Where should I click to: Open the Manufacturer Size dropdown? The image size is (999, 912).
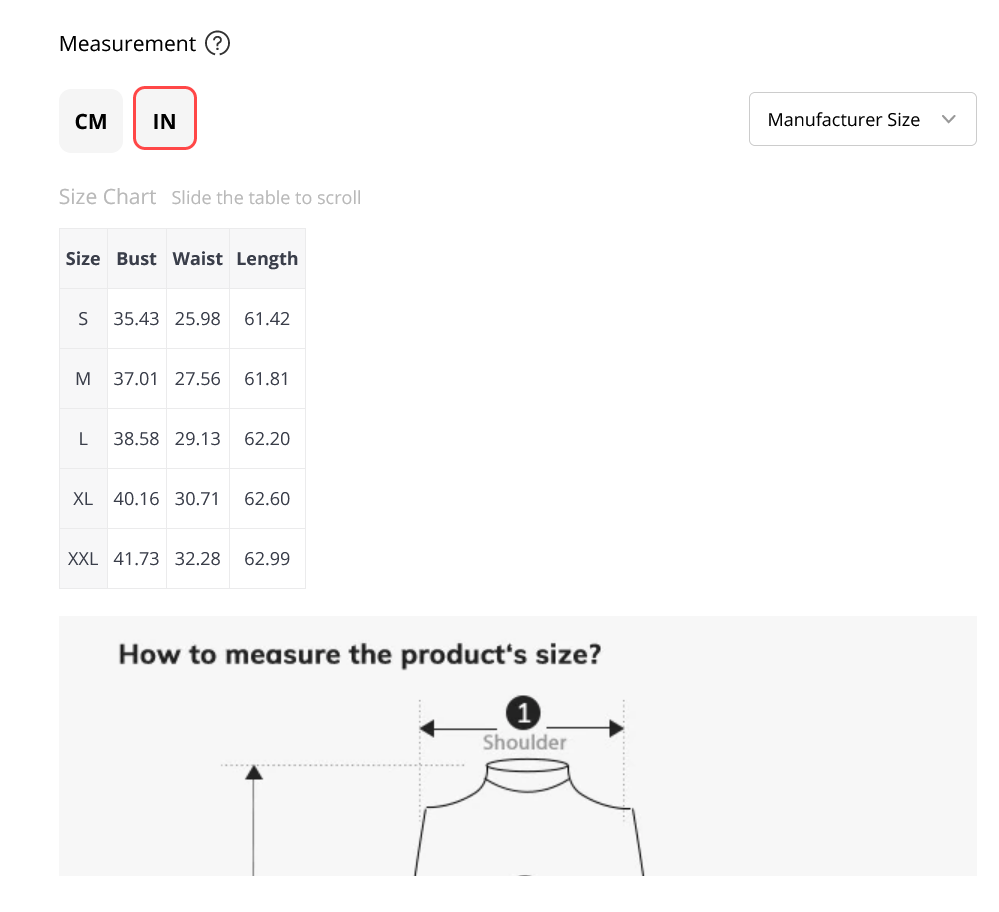863,119
